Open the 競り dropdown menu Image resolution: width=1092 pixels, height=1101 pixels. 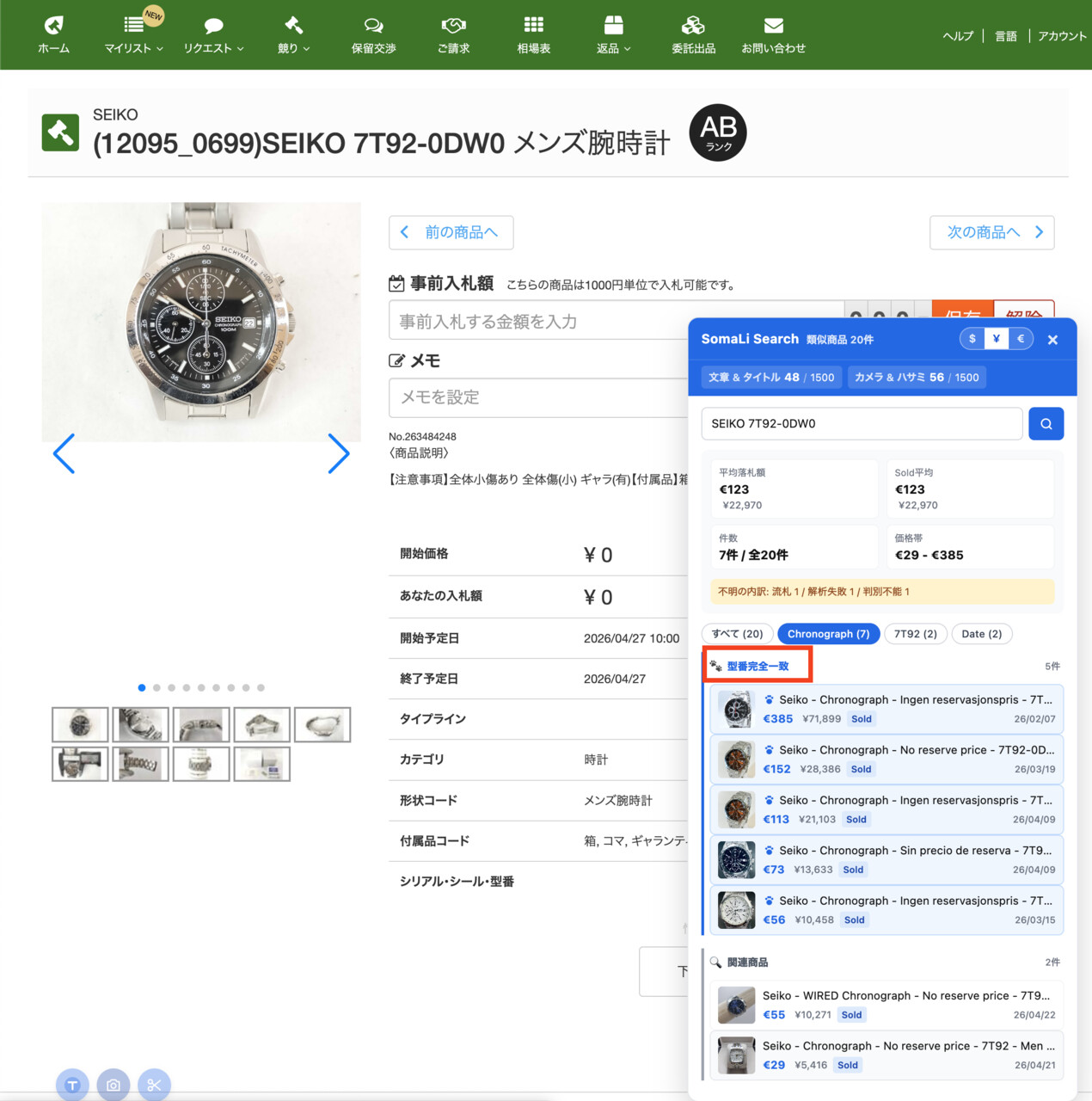point(293,34)
